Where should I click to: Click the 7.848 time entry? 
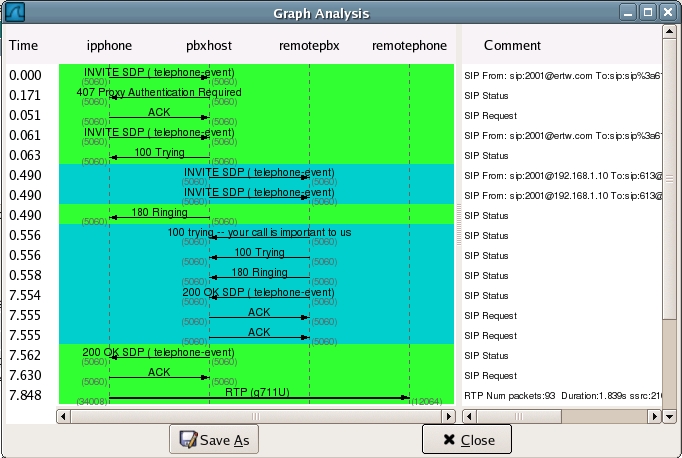25,395
